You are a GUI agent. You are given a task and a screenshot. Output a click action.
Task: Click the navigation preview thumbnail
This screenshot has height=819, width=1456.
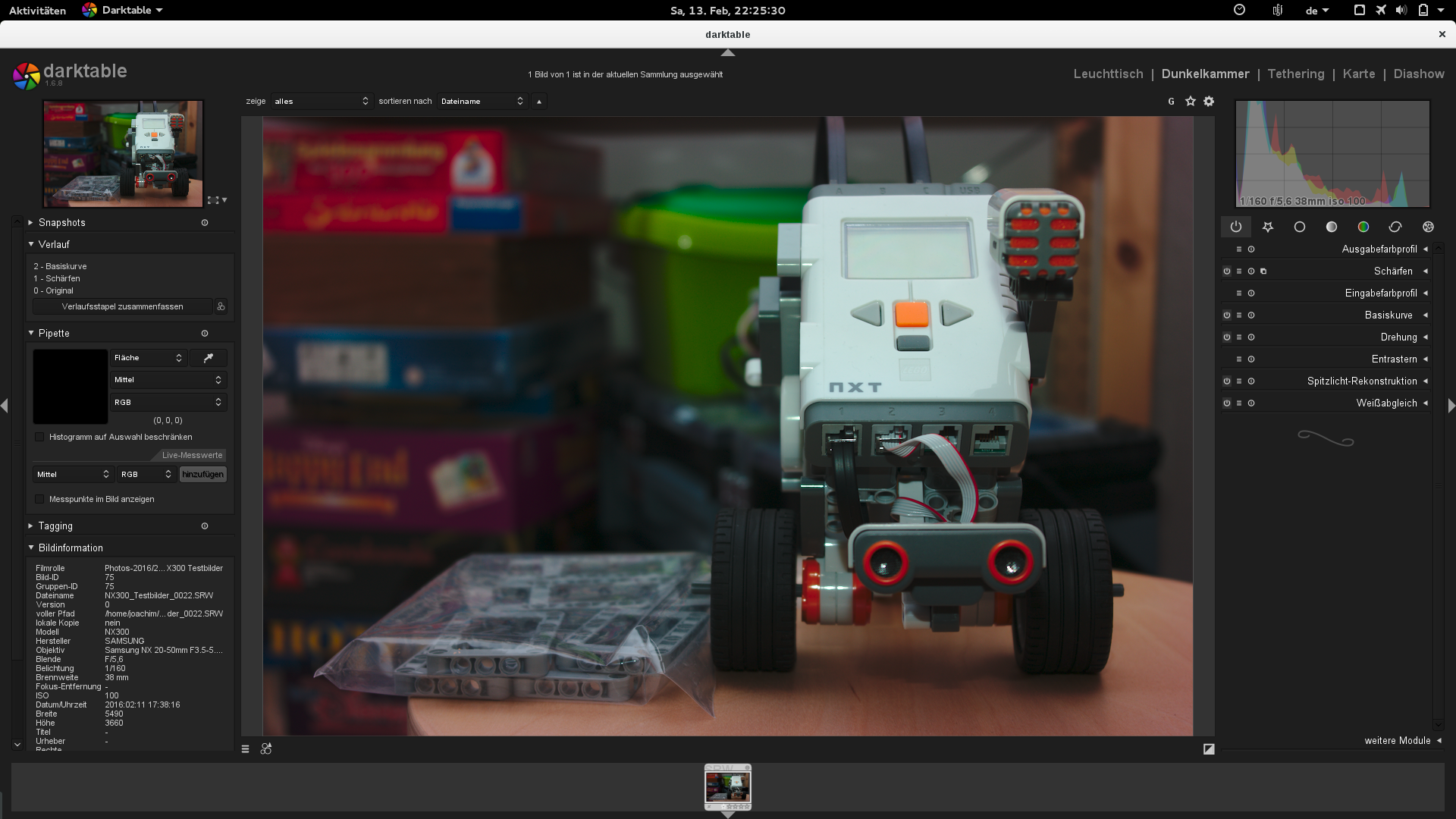123,154
